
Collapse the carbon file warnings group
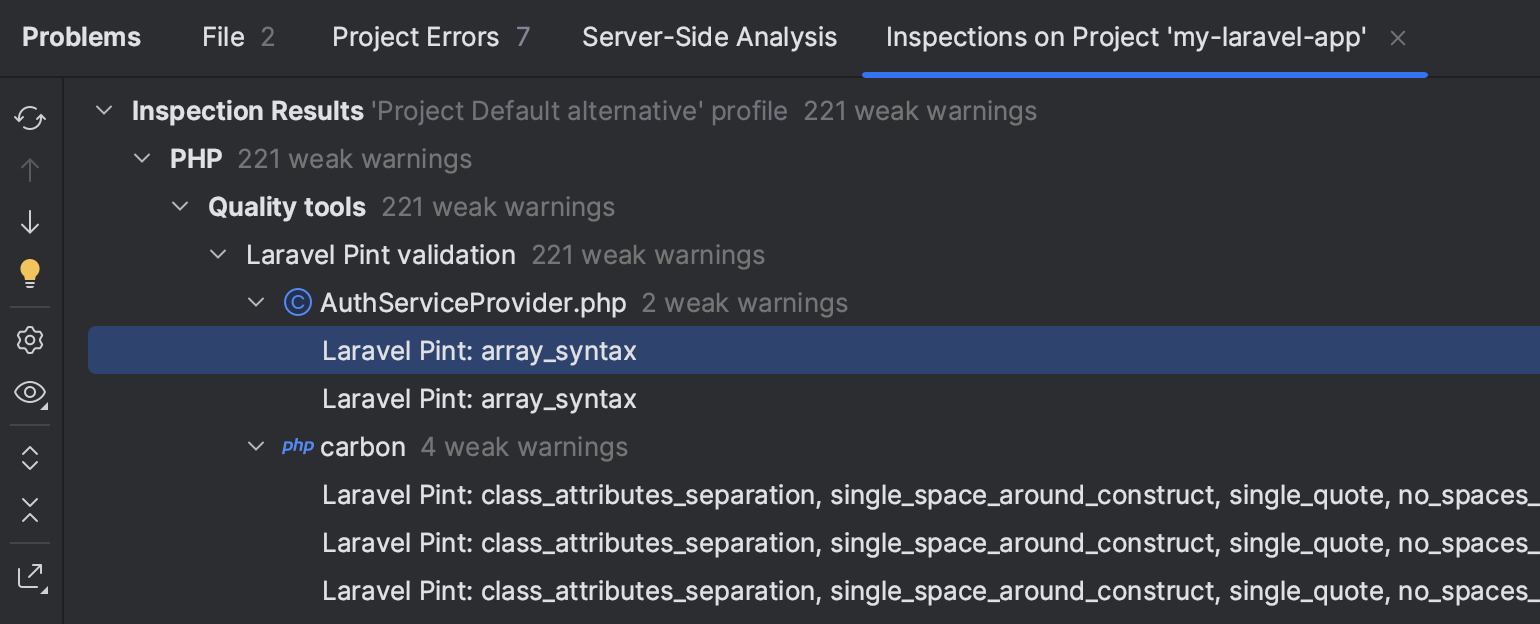(x=256, y=446)
